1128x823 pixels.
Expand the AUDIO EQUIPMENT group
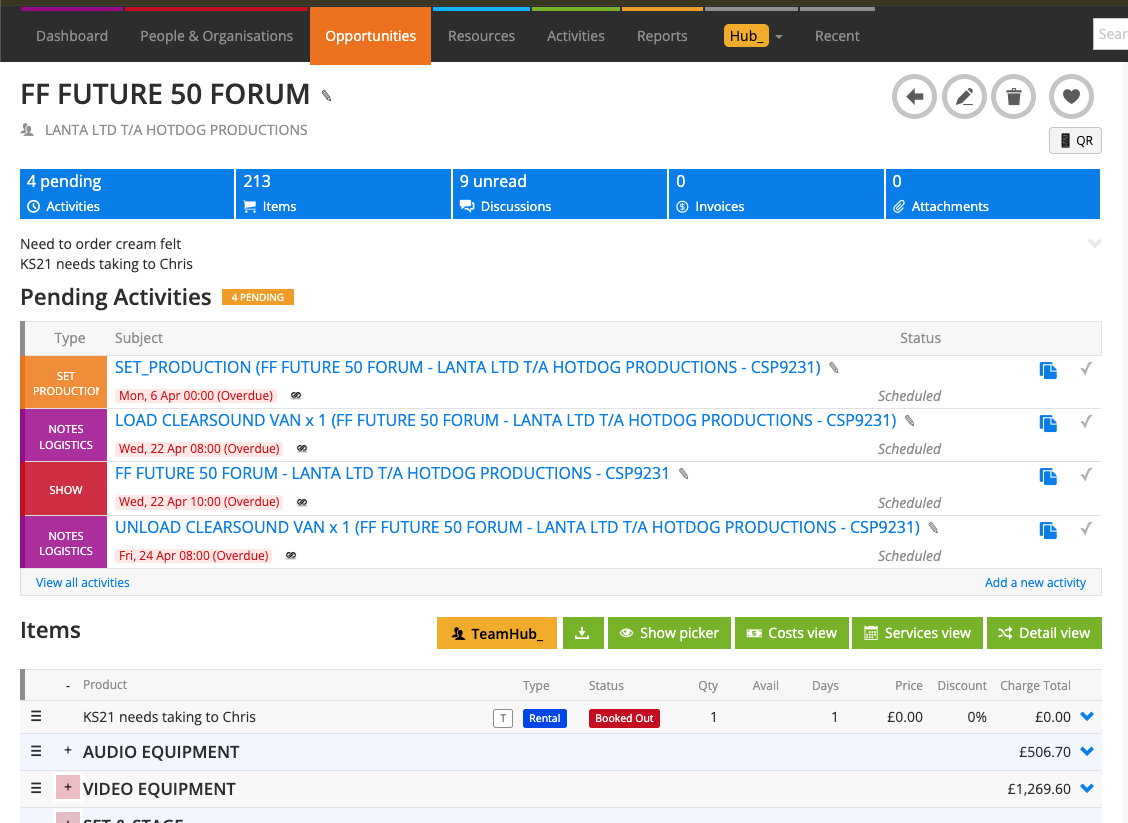[x=67, y=751]
